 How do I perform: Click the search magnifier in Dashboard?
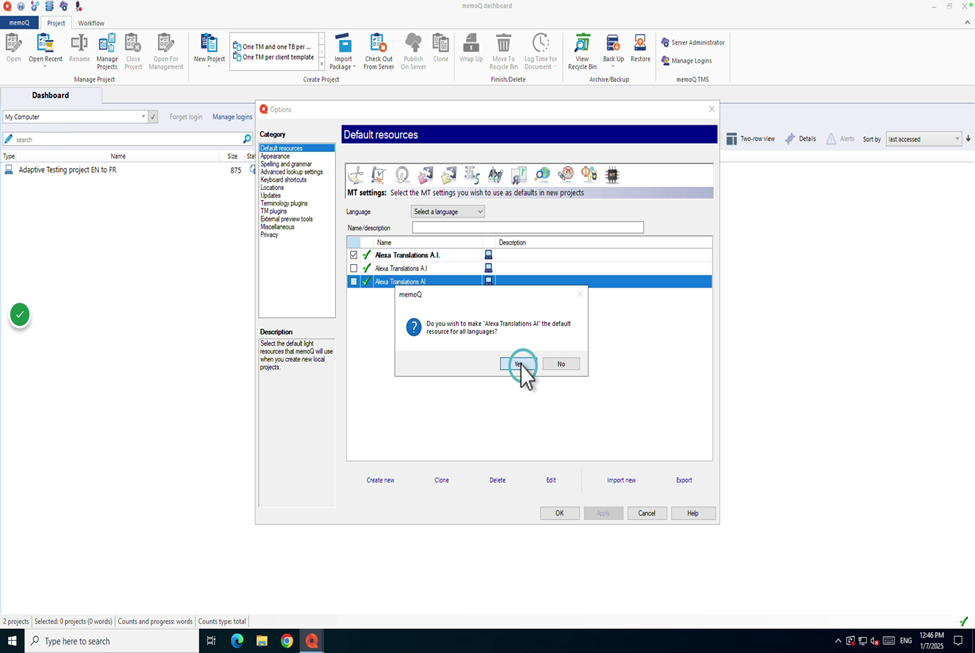pyautogui.click(x=247, y=139)
